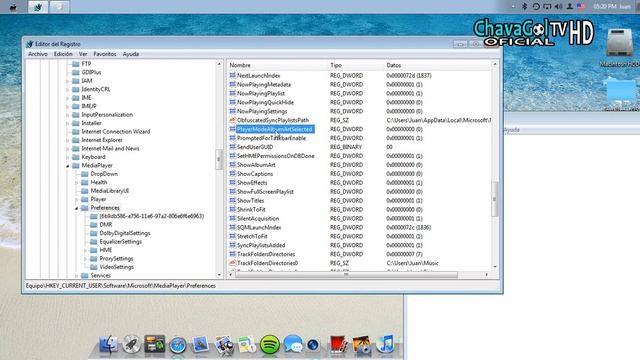This screenshot has width=640, height=360.
Task: Click the tree pane vertical scrollbar thumb
Action: coord(219,159)
